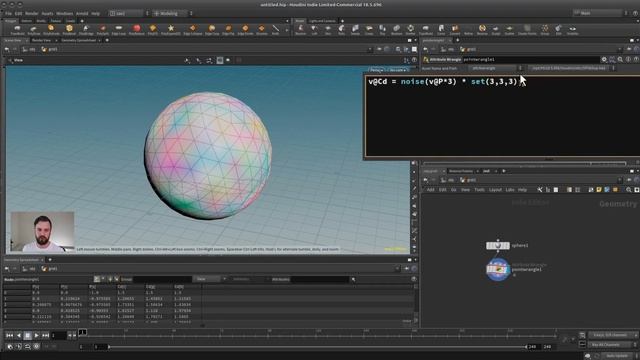This screenshot has height=360, width=640.
Task: Jump to the first frame
Action: (x=9, y=336)
